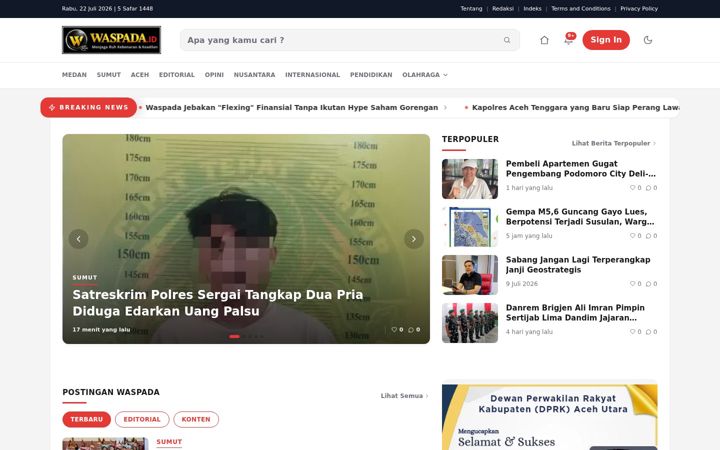This screenshot has height=450, width=720.
Task: Click the BREAKING NEWS badge
Action: coord(89,107)
